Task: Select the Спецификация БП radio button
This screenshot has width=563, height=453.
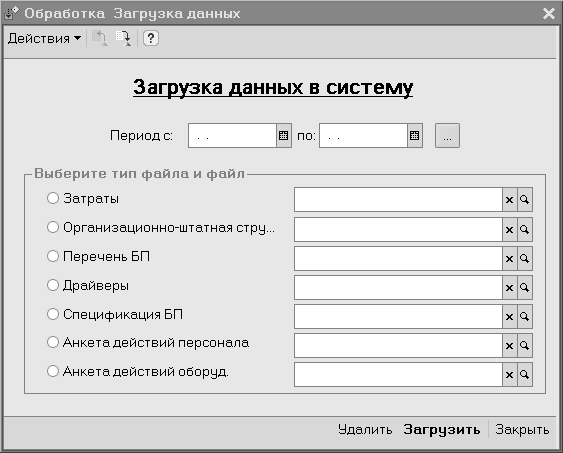Action: (53, 314)
